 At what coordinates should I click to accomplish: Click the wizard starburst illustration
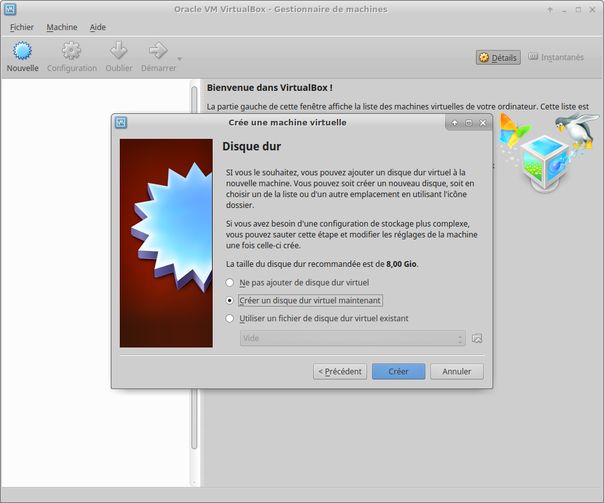166,243
